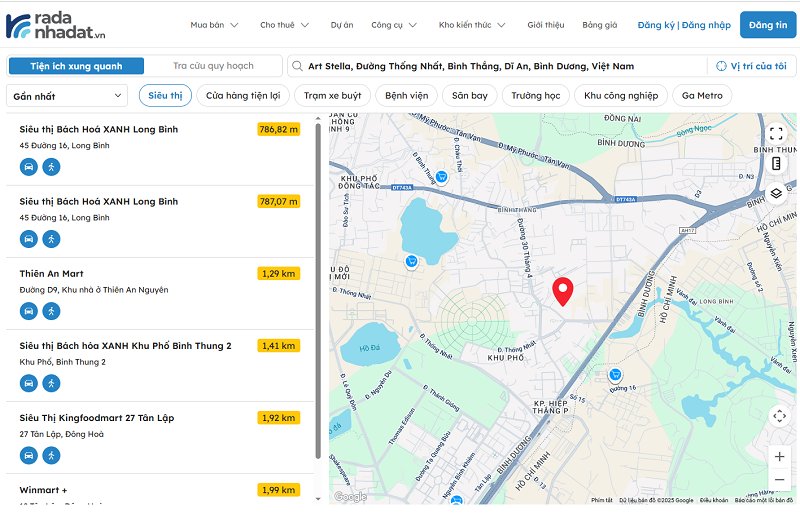
Task: Click the Vị trí của tôi button
Action: 751,66
